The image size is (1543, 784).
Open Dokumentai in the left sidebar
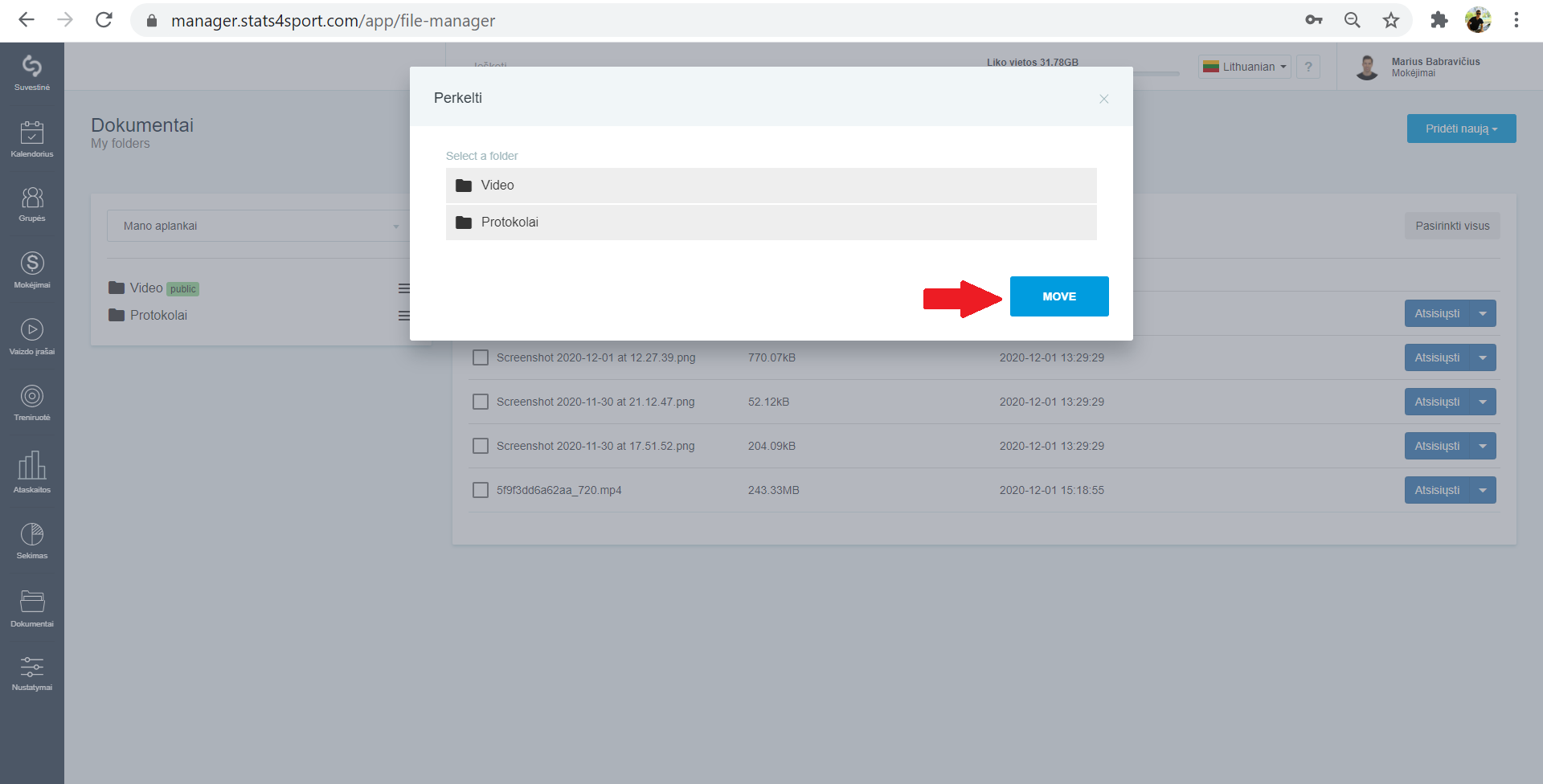32,608
